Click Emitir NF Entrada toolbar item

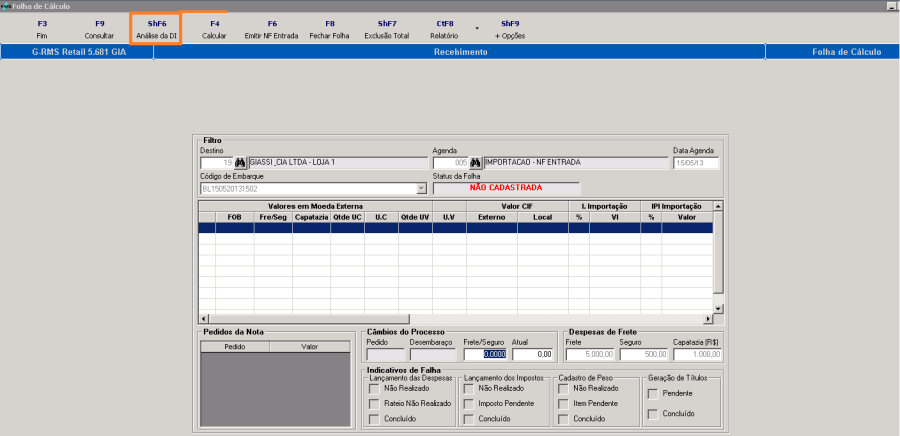(271, 30)
